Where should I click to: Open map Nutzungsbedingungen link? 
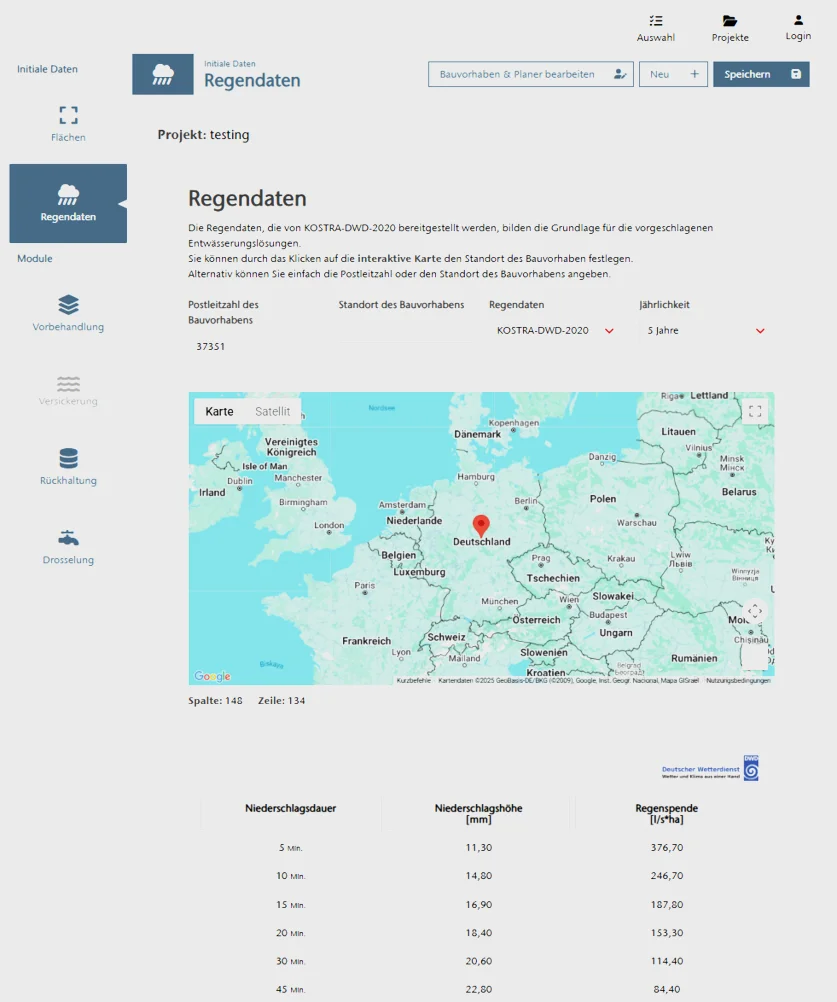click(738, 681)
